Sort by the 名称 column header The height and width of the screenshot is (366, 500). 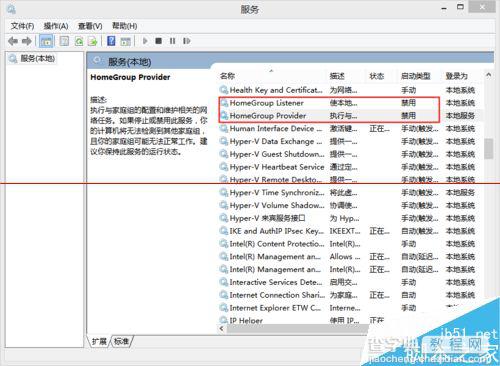point(227,76)
